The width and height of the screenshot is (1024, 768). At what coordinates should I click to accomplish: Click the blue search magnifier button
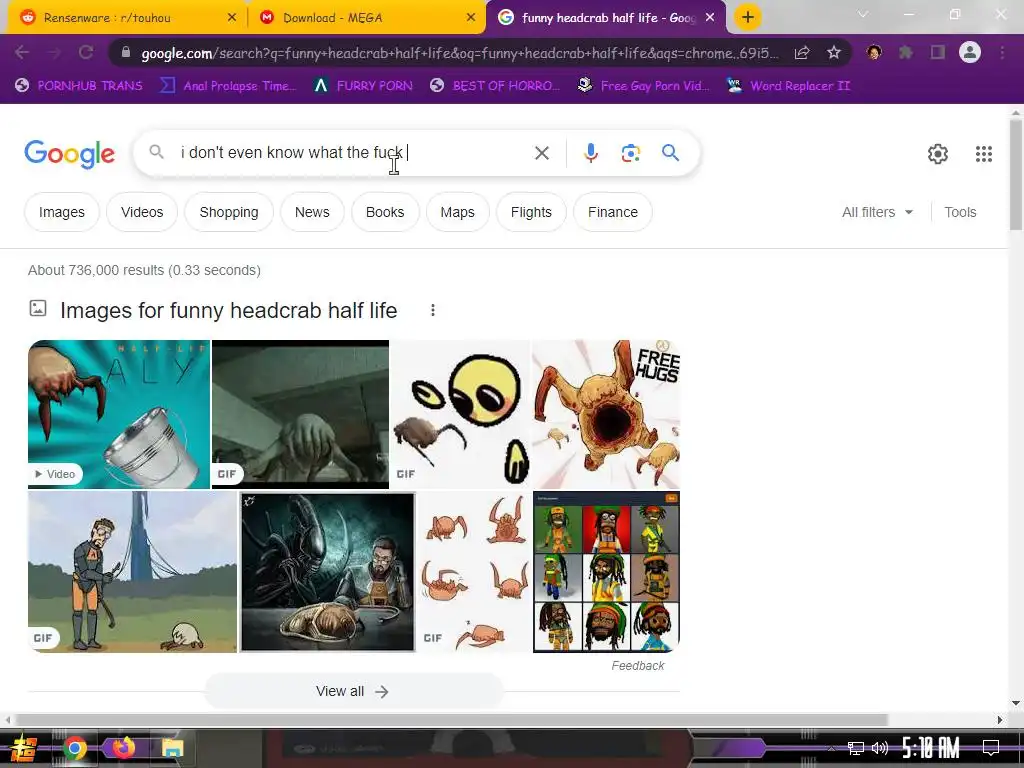tap(670, 153)
